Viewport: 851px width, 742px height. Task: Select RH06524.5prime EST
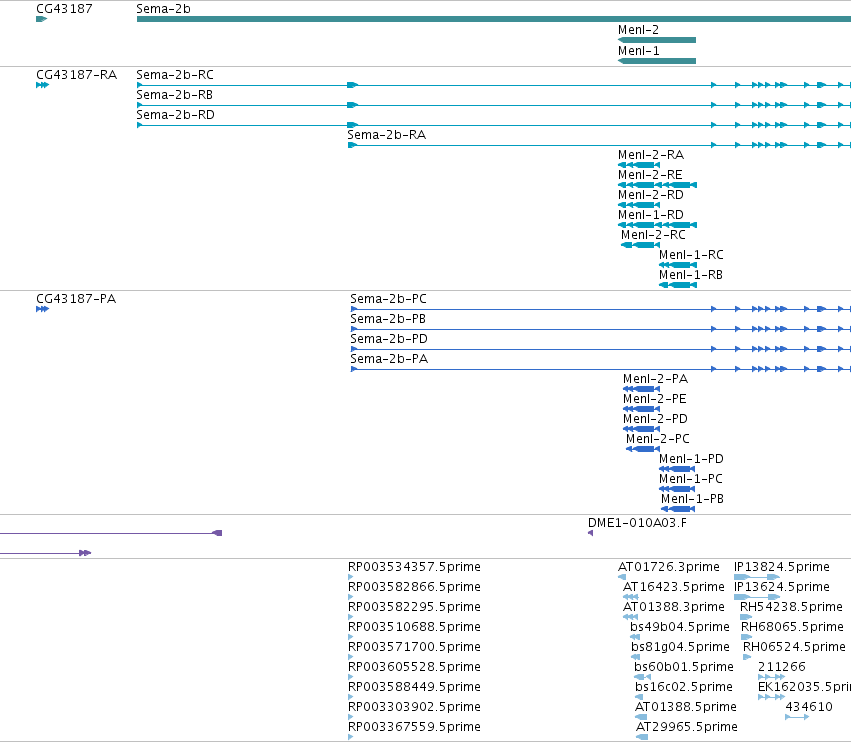pyautogui.click(x=747, y=657)
